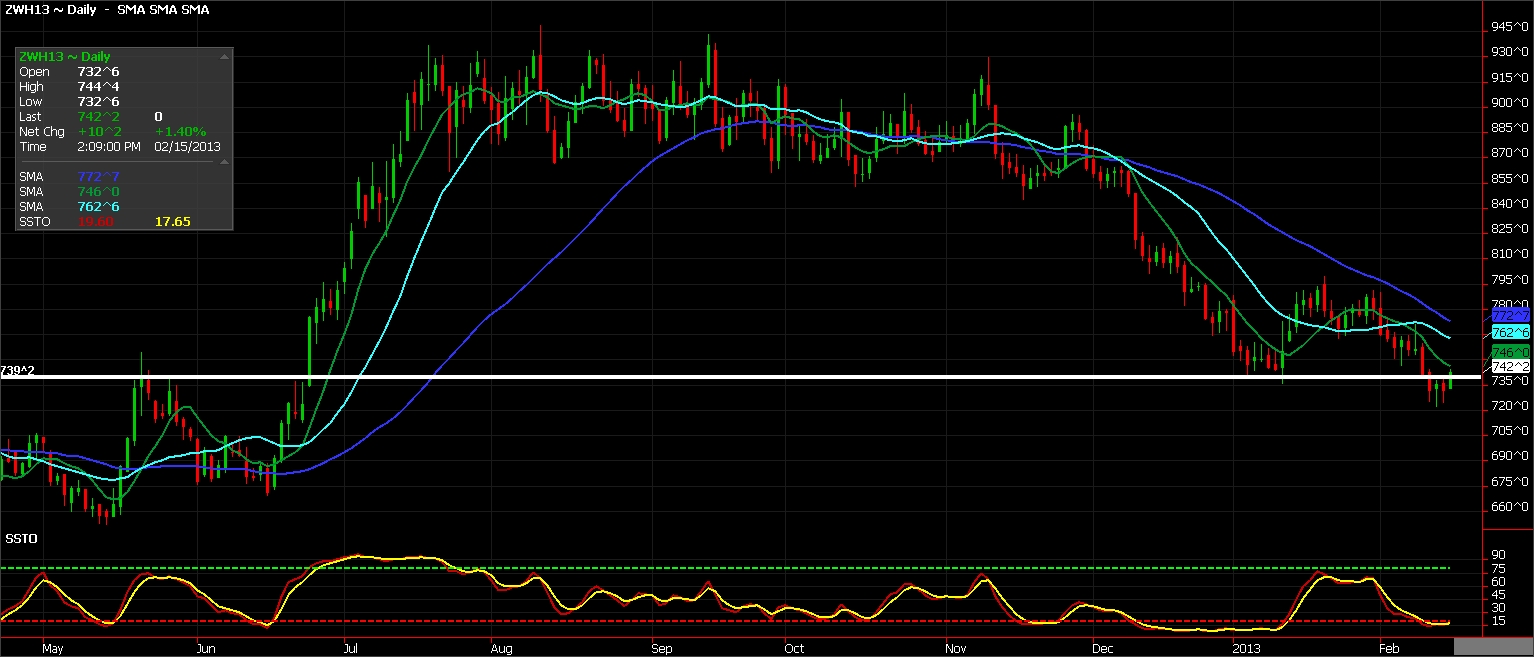Select the time 2:09:00 PM
Image resolution: width=1534 pixels, height=657 pixels.
point(111,147)
